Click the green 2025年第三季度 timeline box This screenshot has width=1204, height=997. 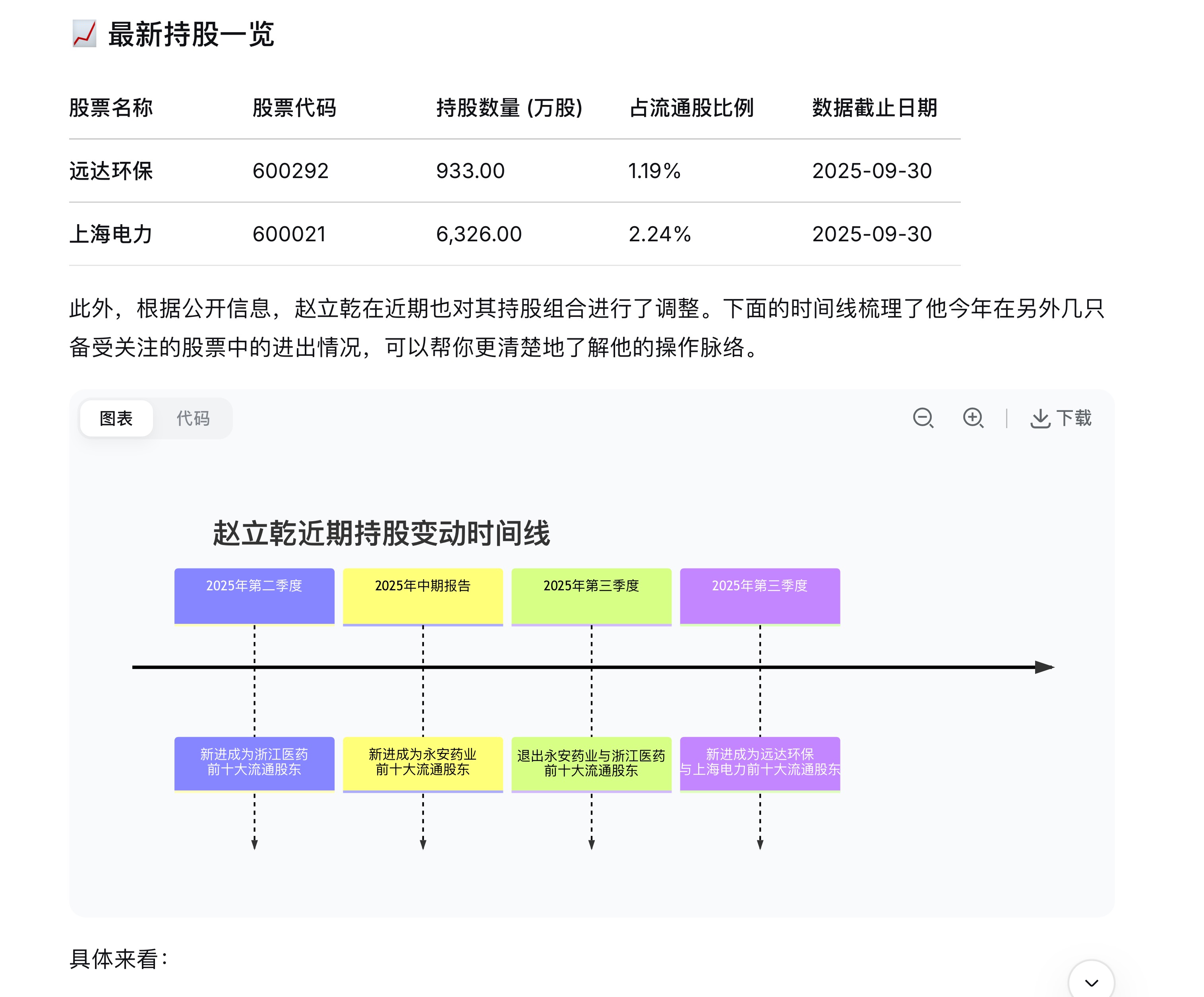tap(591, 595)
